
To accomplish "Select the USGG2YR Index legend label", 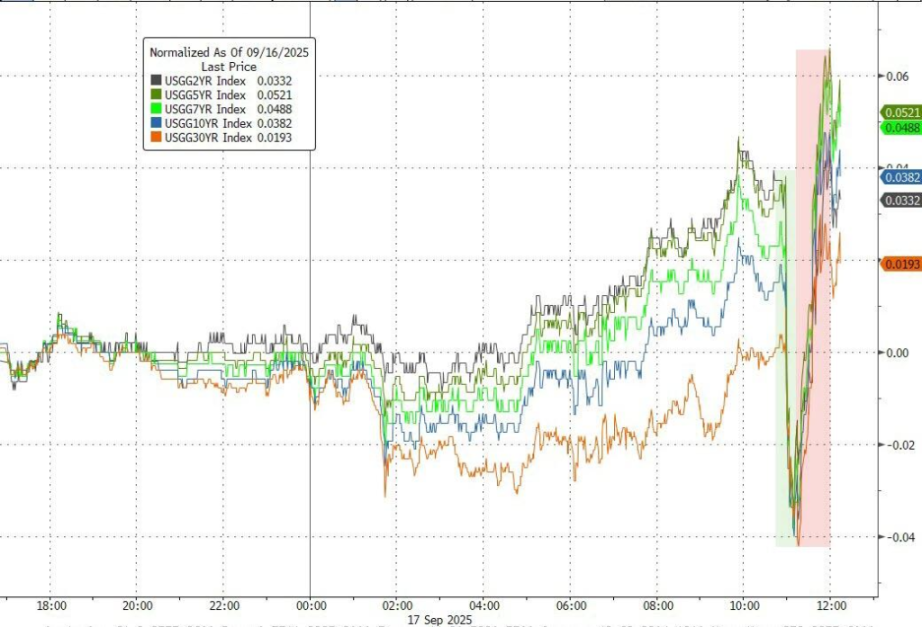I will click(206, 80).
